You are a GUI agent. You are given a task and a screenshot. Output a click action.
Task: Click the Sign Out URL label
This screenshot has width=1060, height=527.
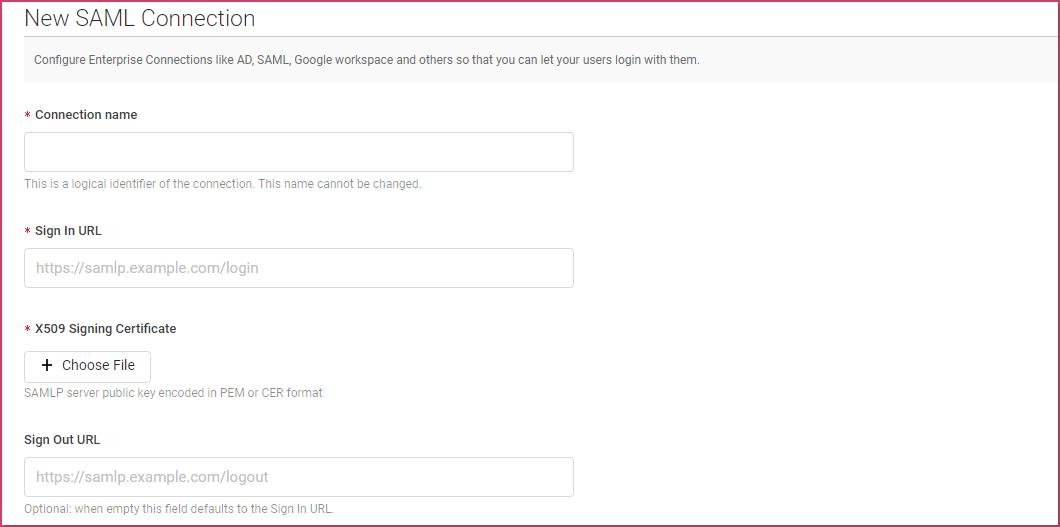[62, 440]
